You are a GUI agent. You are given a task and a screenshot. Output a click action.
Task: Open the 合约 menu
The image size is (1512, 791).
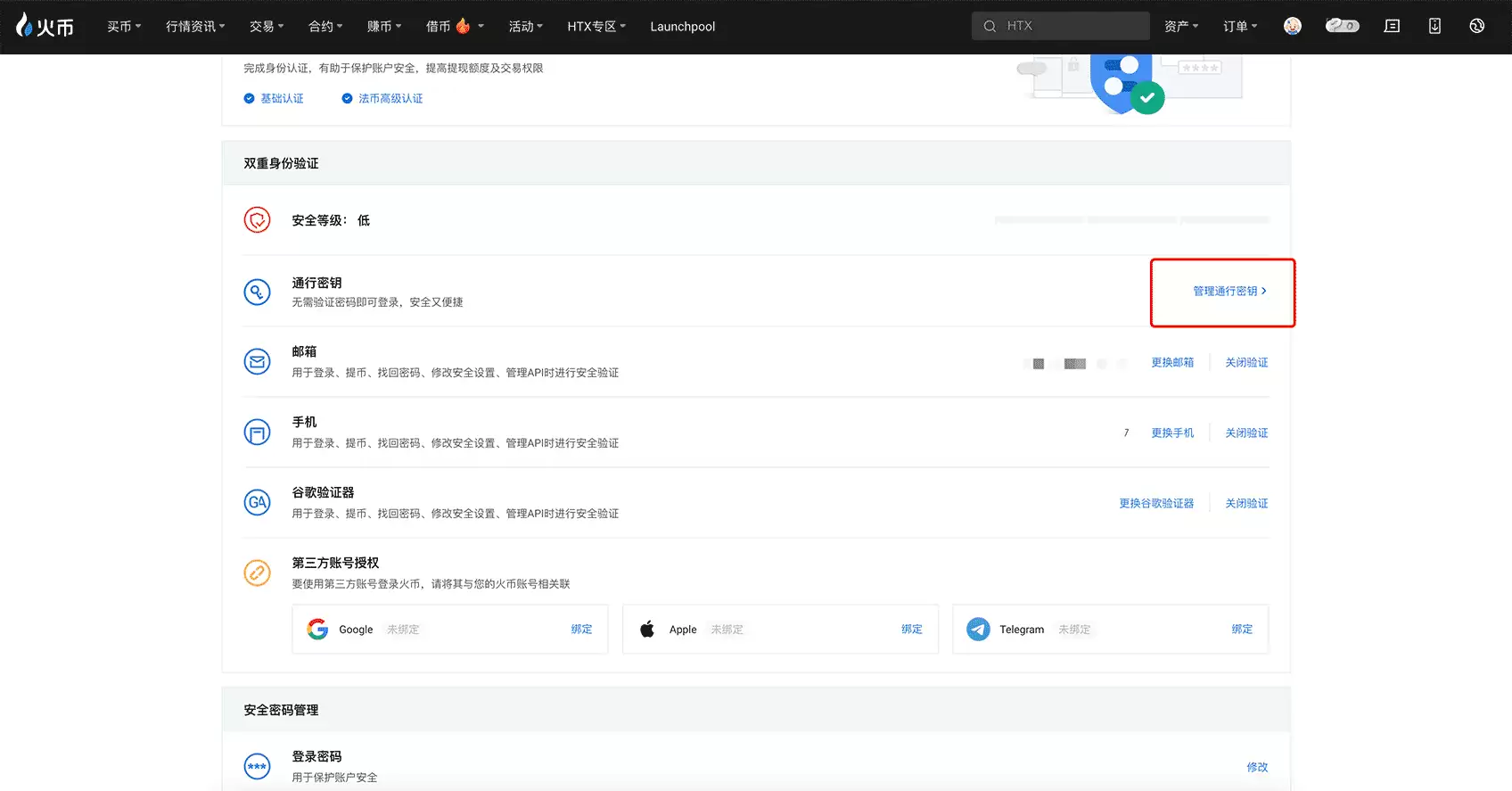point(325,27)
